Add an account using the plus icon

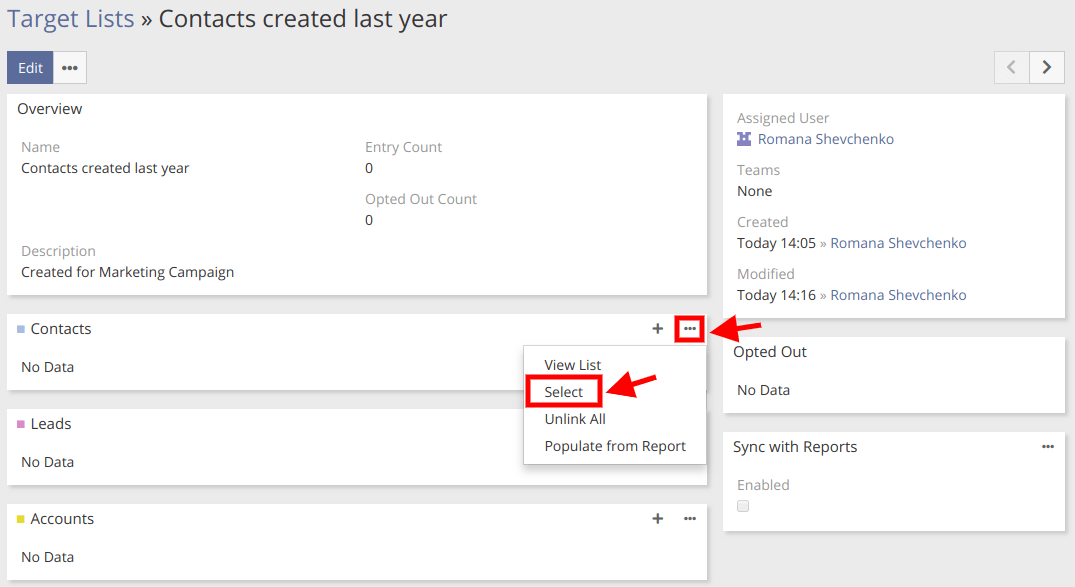click(x=657, y=518)
